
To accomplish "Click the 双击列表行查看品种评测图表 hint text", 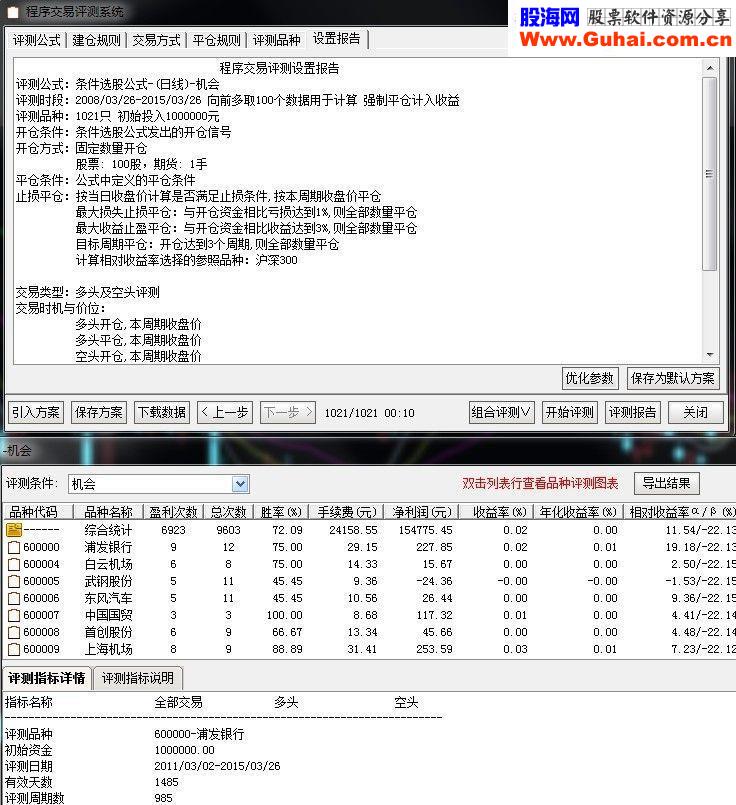I will coord(540,483).
